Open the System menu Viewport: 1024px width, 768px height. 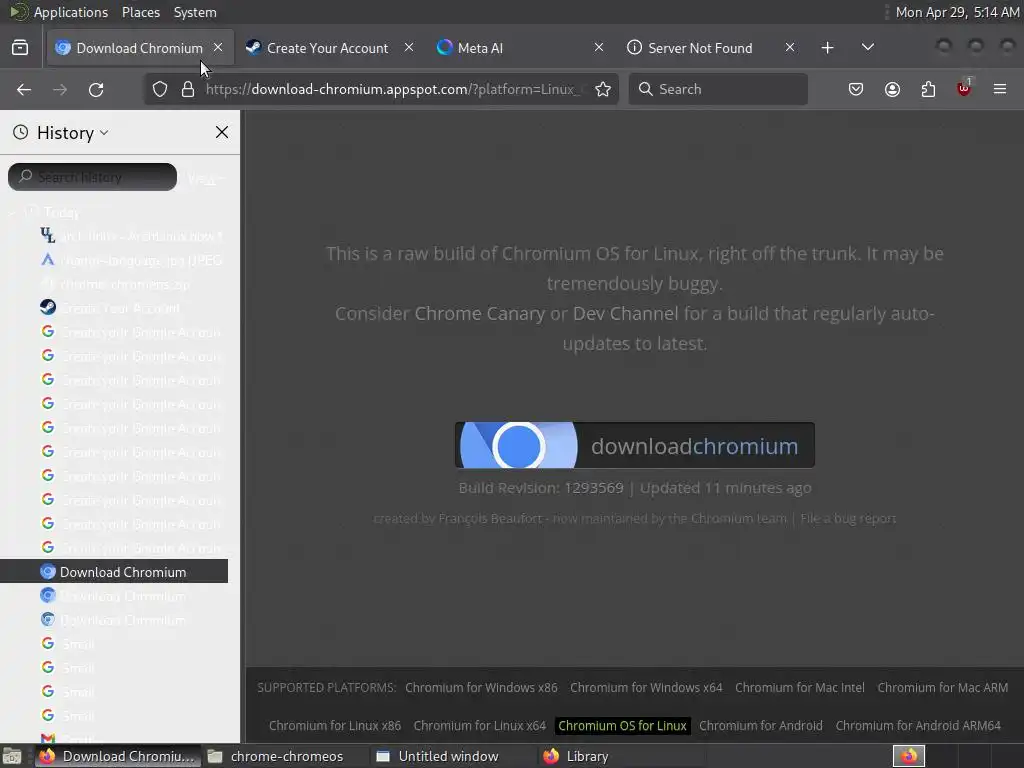tap(195, 12)
